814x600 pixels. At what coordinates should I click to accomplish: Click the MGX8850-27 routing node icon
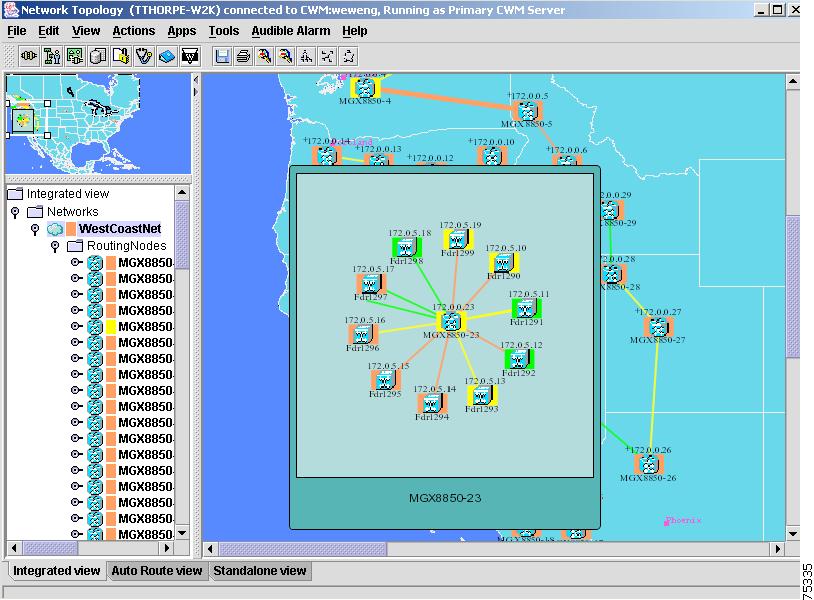(x=658, y=327)
